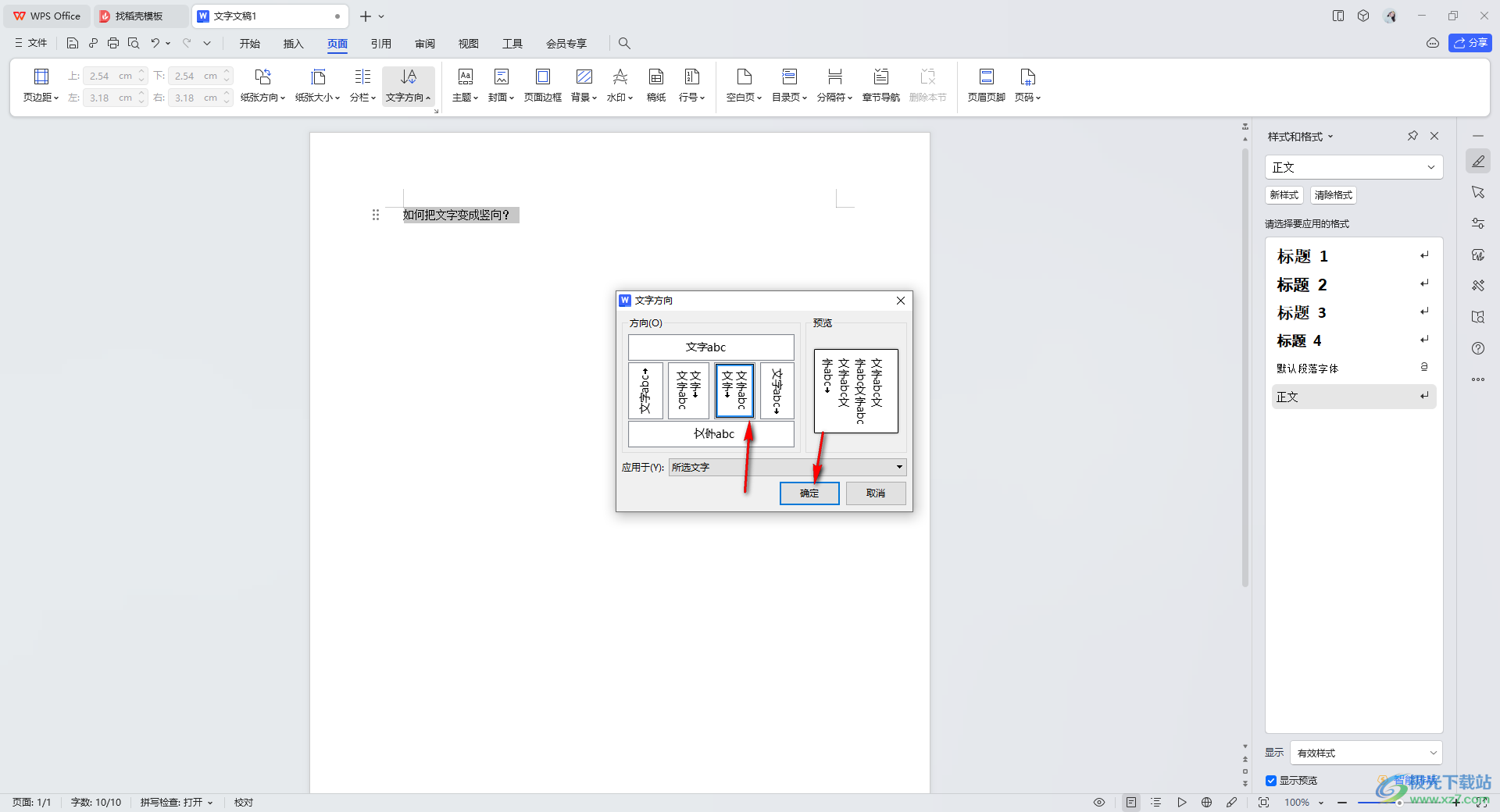Insert a 空白页 blank page
This screenshot has height=812, width=1500.
tap(744, 85)
